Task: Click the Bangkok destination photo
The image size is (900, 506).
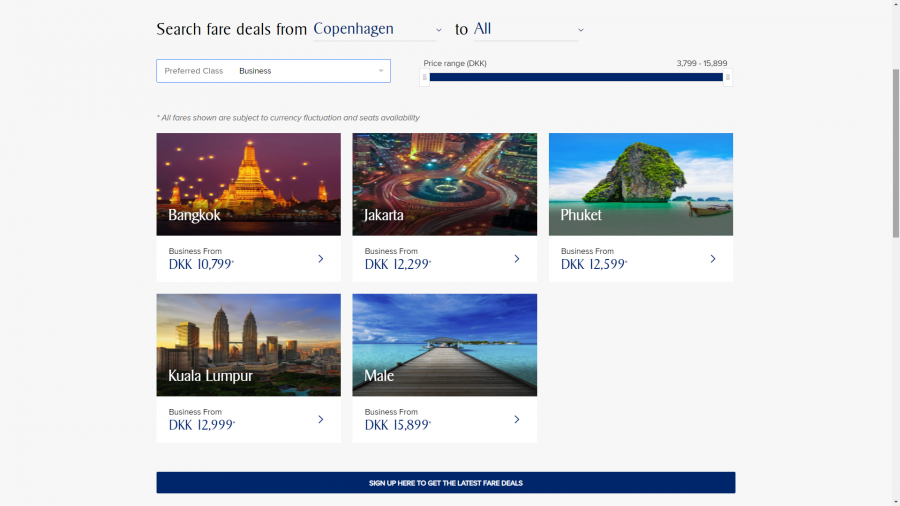Action: coord(248,184)
